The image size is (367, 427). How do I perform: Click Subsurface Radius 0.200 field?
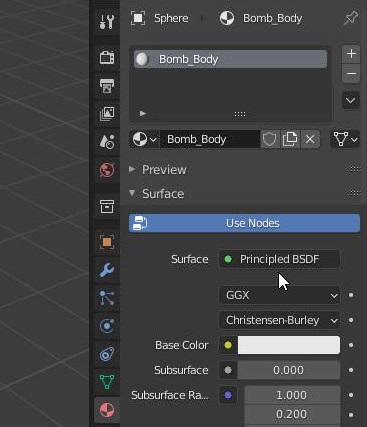coord(292,414)
